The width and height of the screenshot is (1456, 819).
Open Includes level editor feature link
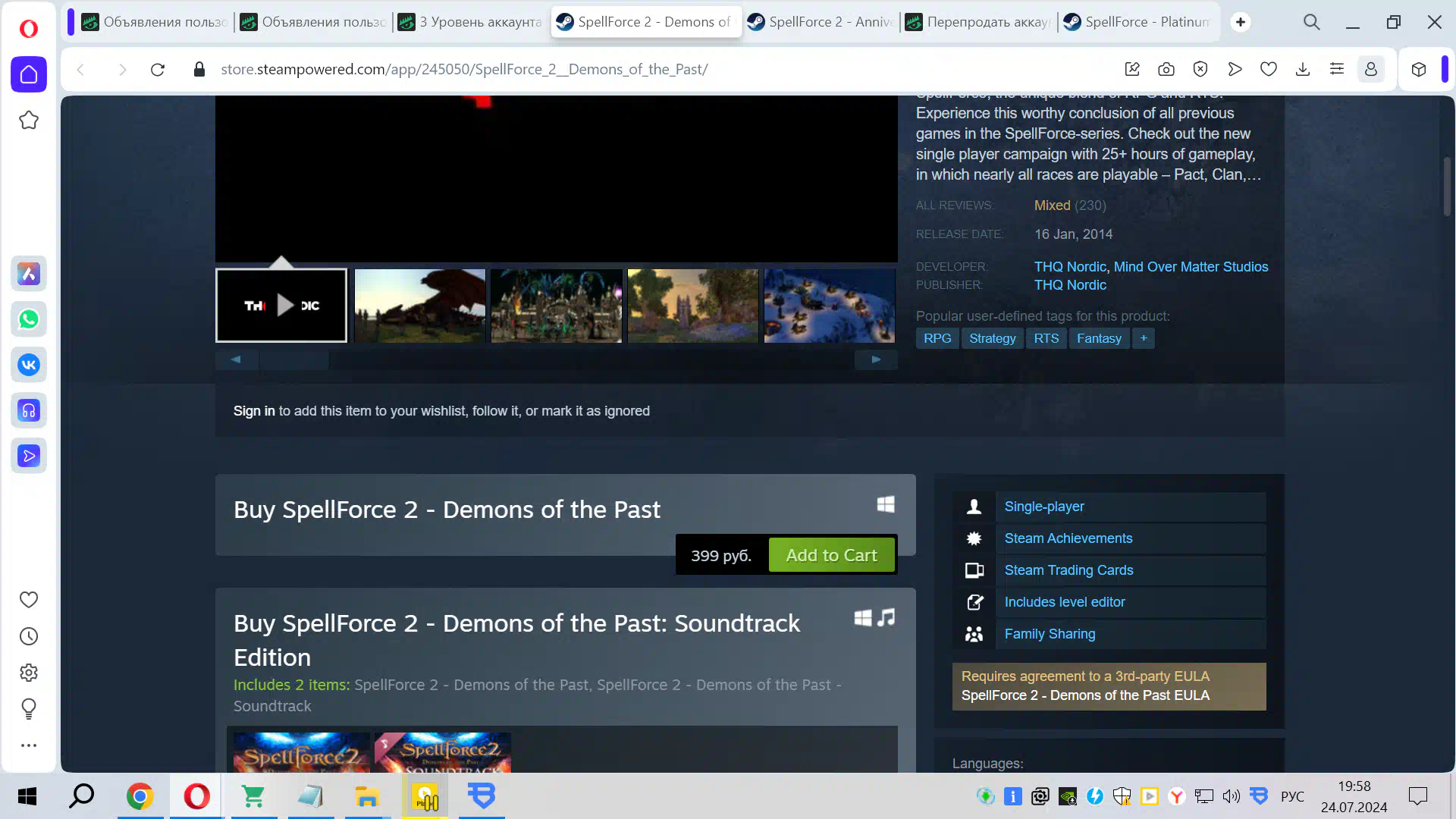1065,602
